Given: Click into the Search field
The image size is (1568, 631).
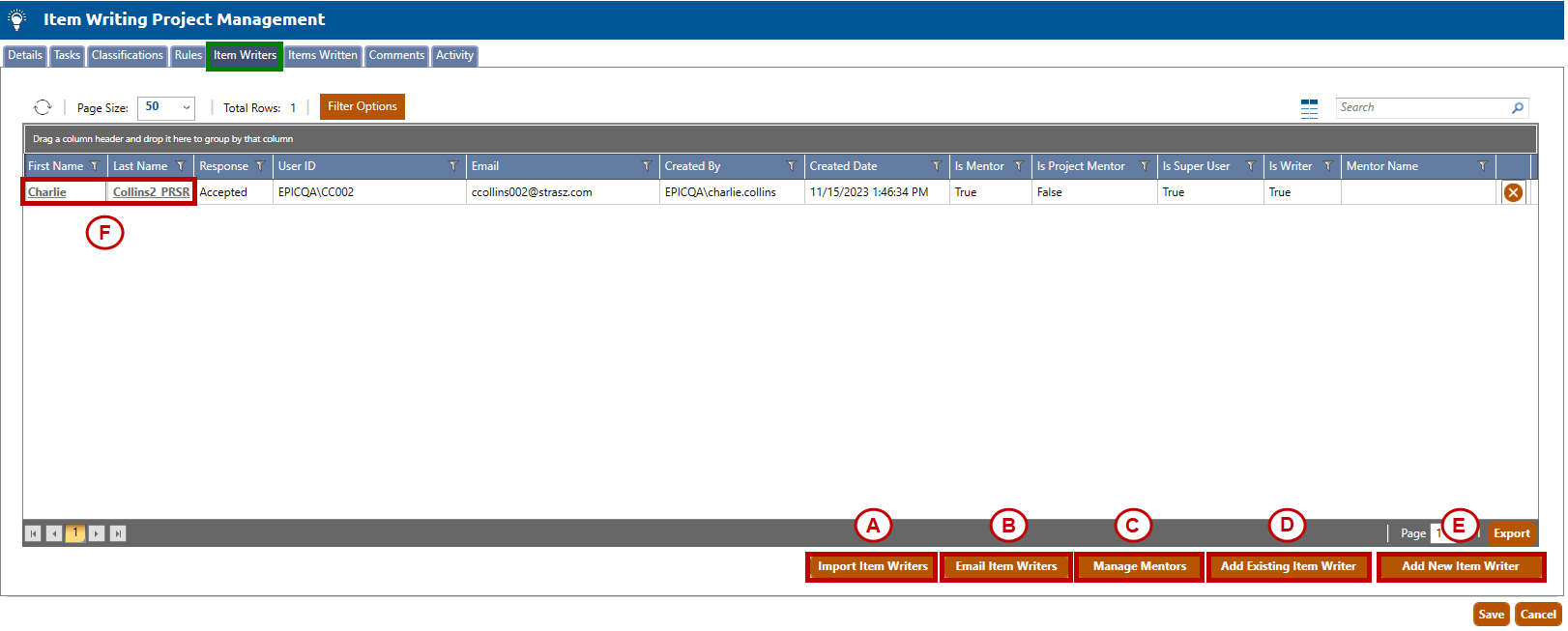Looking at the screenshot, I should [1421, 107].
